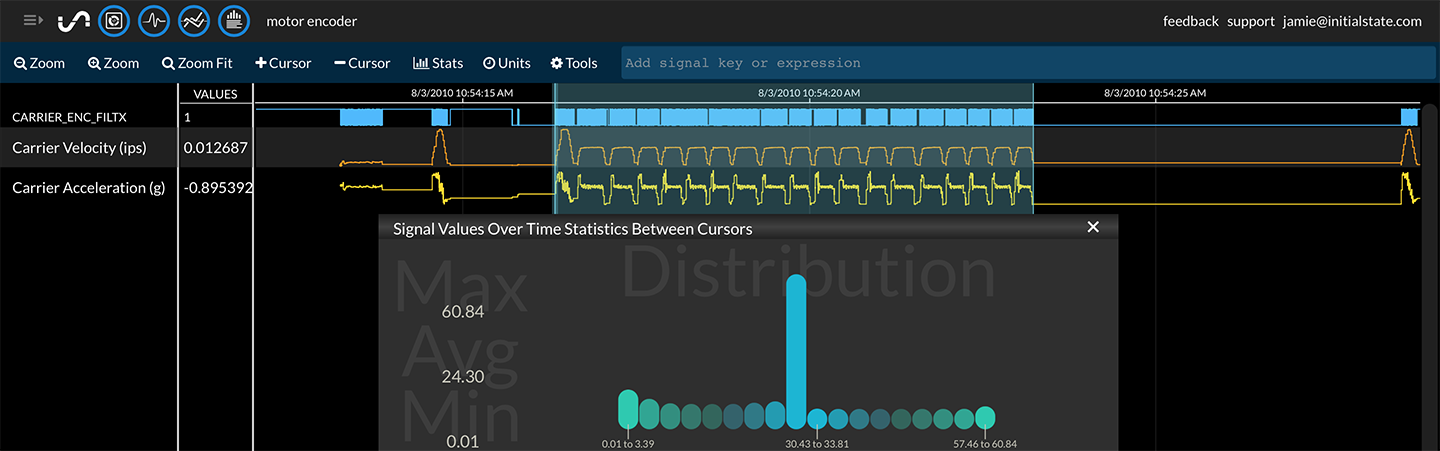Click the Zoom out magnifier button

(x=39, y=63)
